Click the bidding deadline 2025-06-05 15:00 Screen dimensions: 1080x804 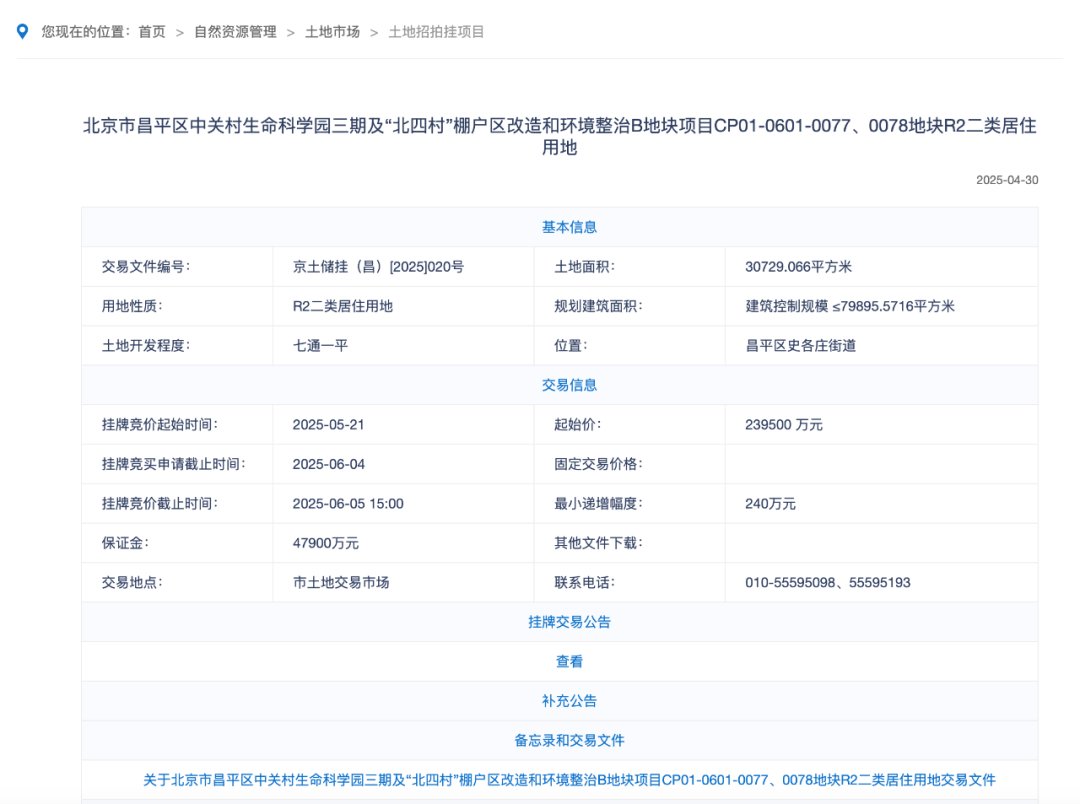(x=348, y=504)
